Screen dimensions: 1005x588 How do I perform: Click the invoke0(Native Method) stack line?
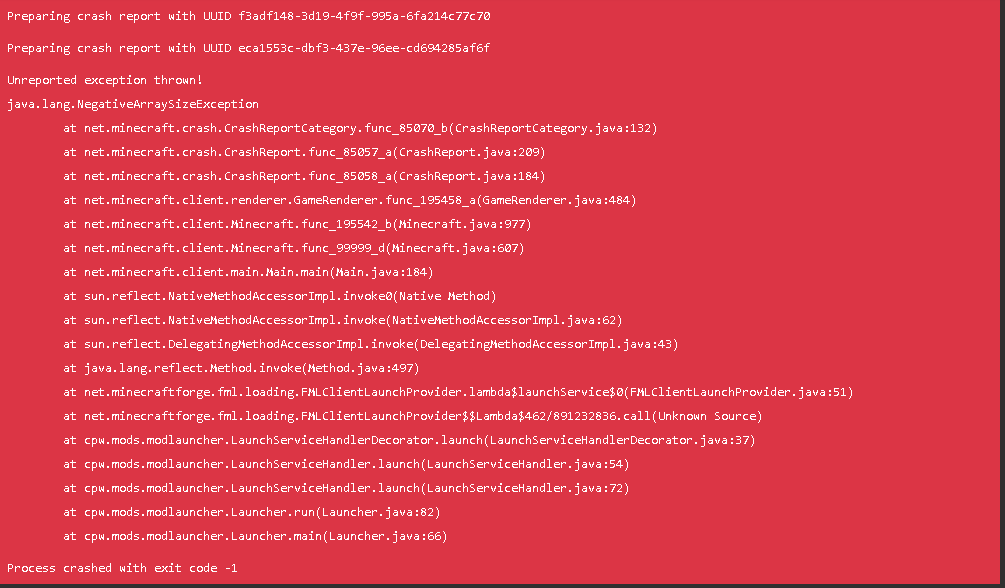pos(280,296)
